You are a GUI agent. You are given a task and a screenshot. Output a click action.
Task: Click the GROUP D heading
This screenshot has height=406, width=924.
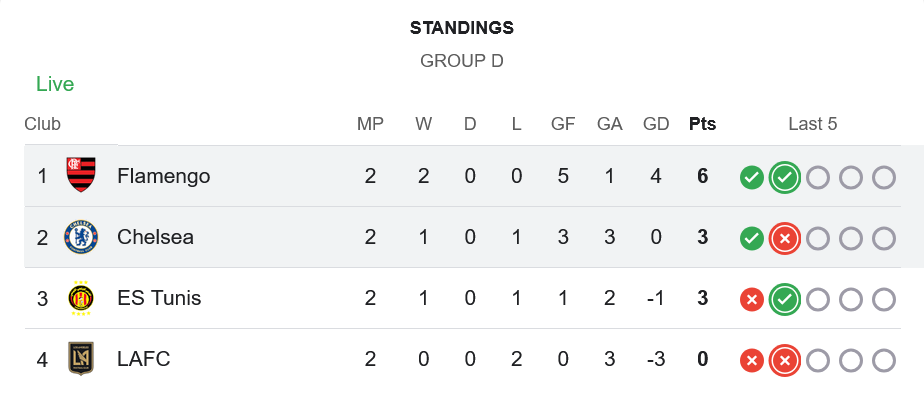click(x=461, y=61)
